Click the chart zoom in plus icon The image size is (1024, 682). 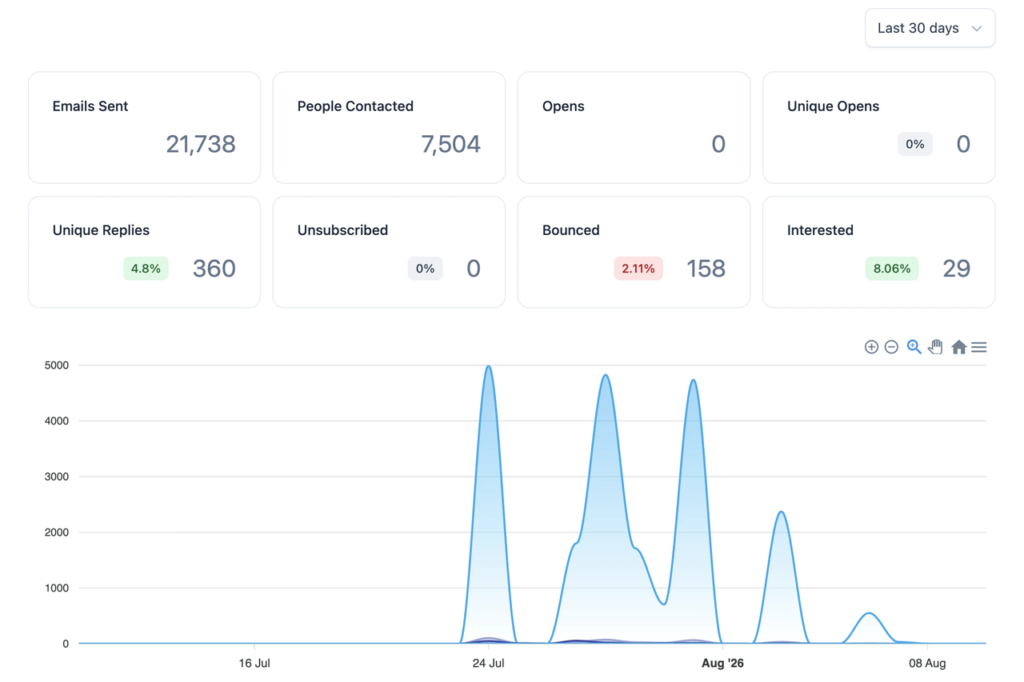click(871, 347)
